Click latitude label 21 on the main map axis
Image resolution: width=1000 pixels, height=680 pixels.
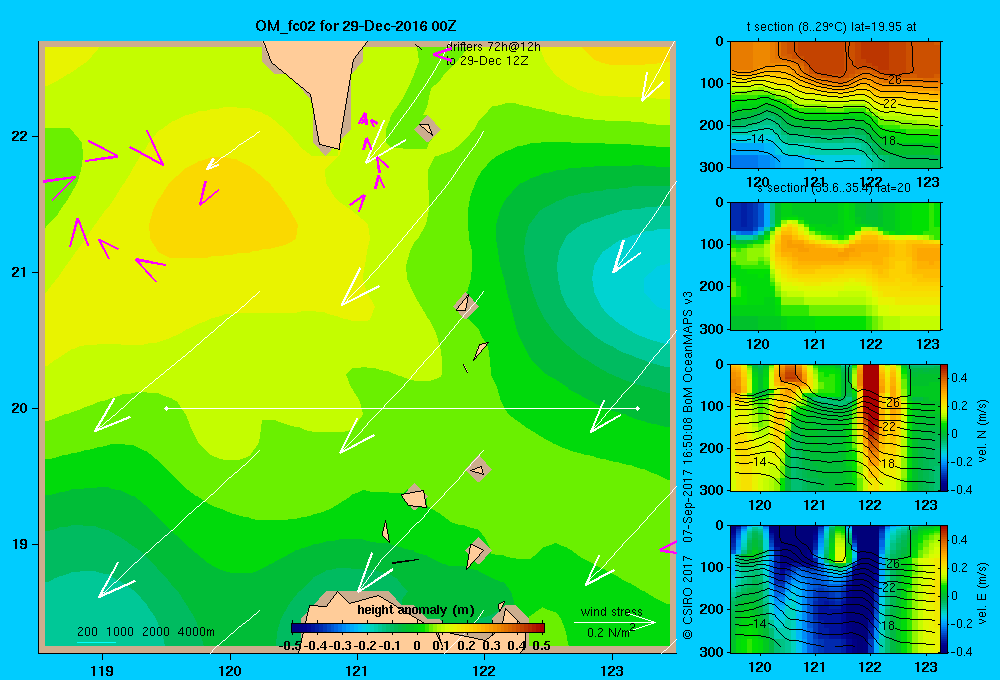click(20, 272)
